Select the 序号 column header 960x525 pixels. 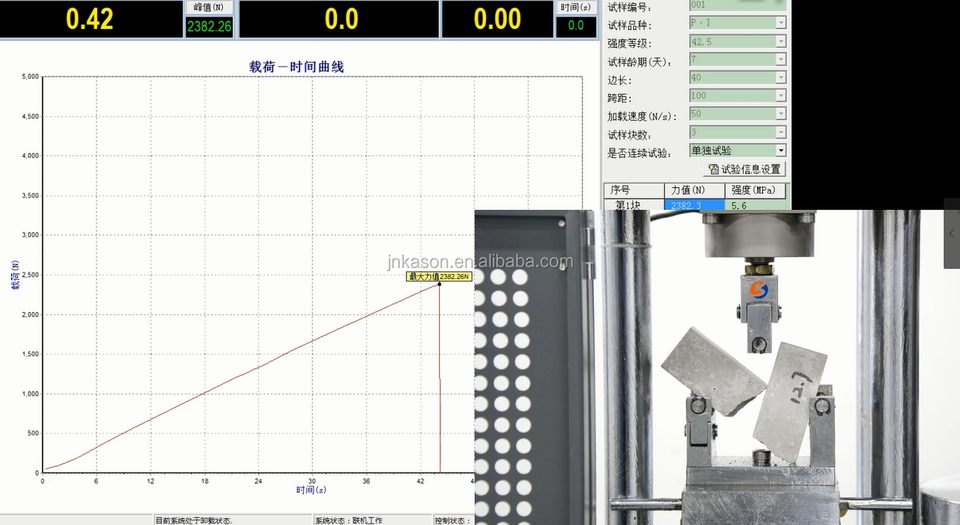pos(634,190)
